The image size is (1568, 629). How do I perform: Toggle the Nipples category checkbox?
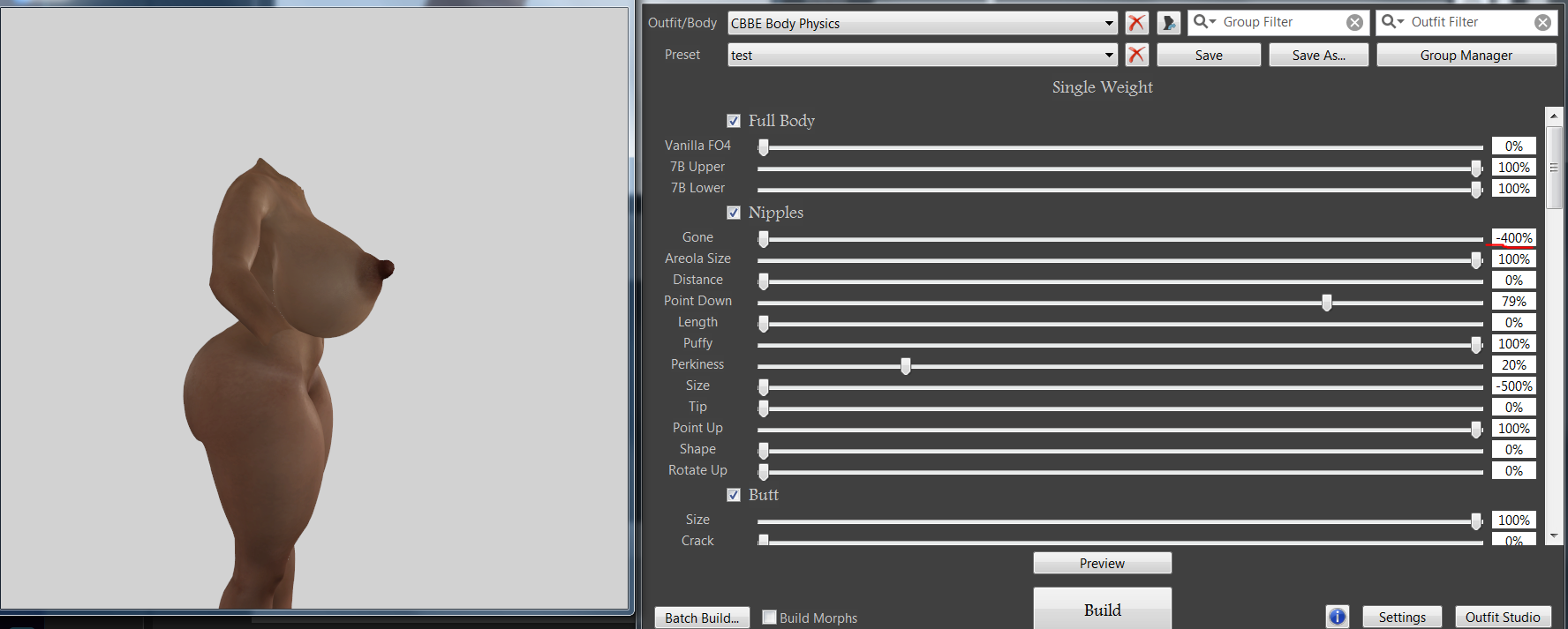click(734, 213)
